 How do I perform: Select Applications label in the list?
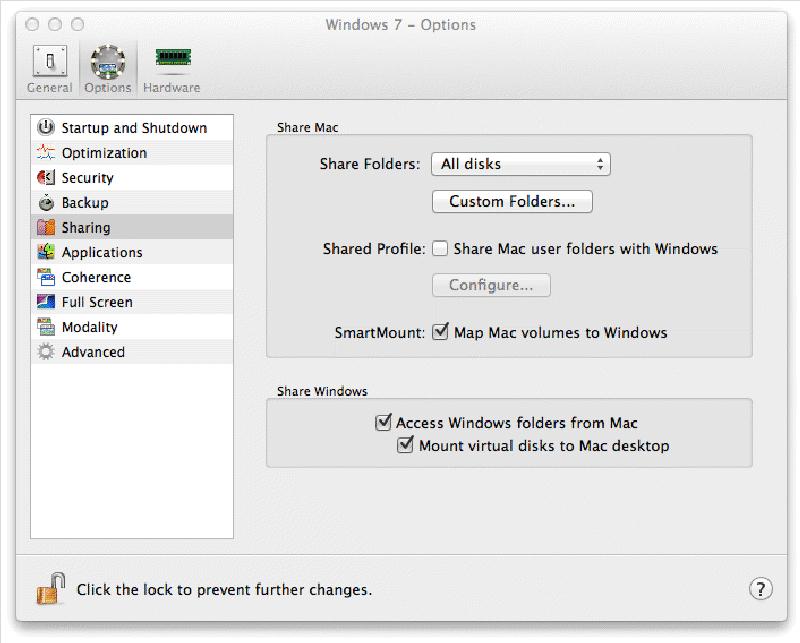pos(102,253)
